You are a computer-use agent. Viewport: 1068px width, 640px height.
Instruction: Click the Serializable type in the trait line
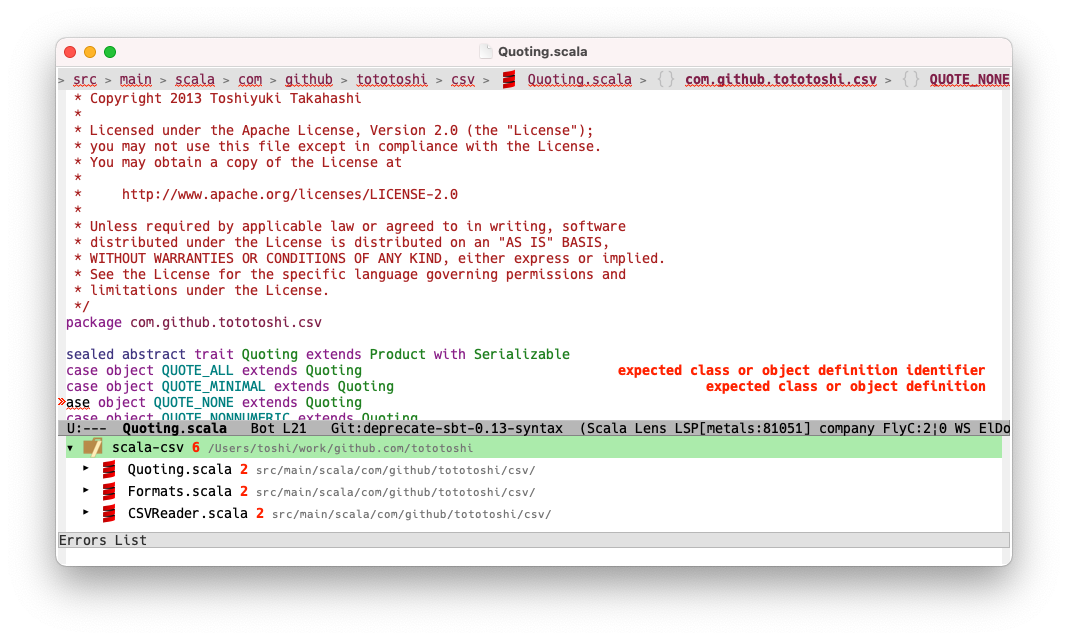coord(522,354)
